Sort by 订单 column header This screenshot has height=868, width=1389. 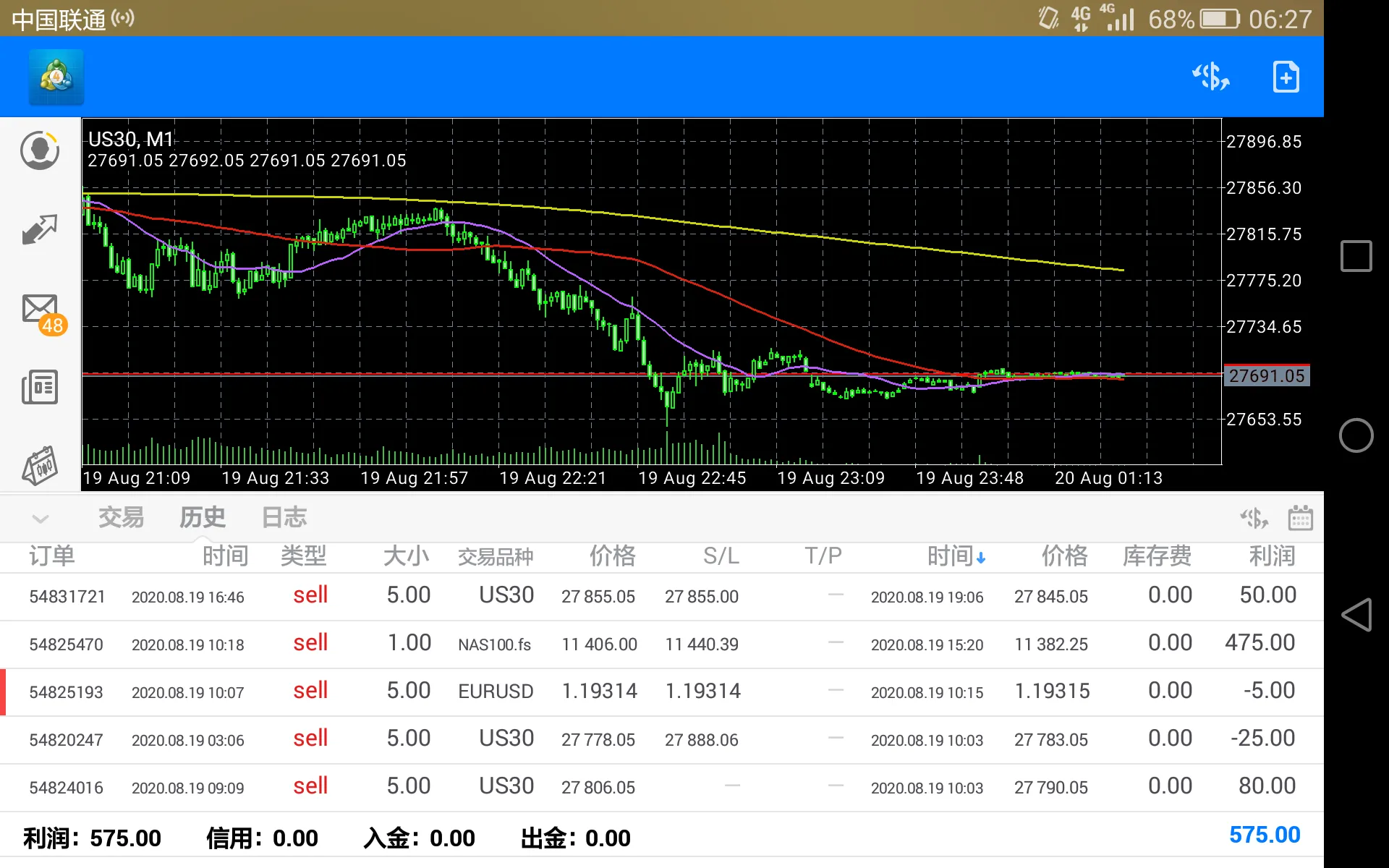51,556
